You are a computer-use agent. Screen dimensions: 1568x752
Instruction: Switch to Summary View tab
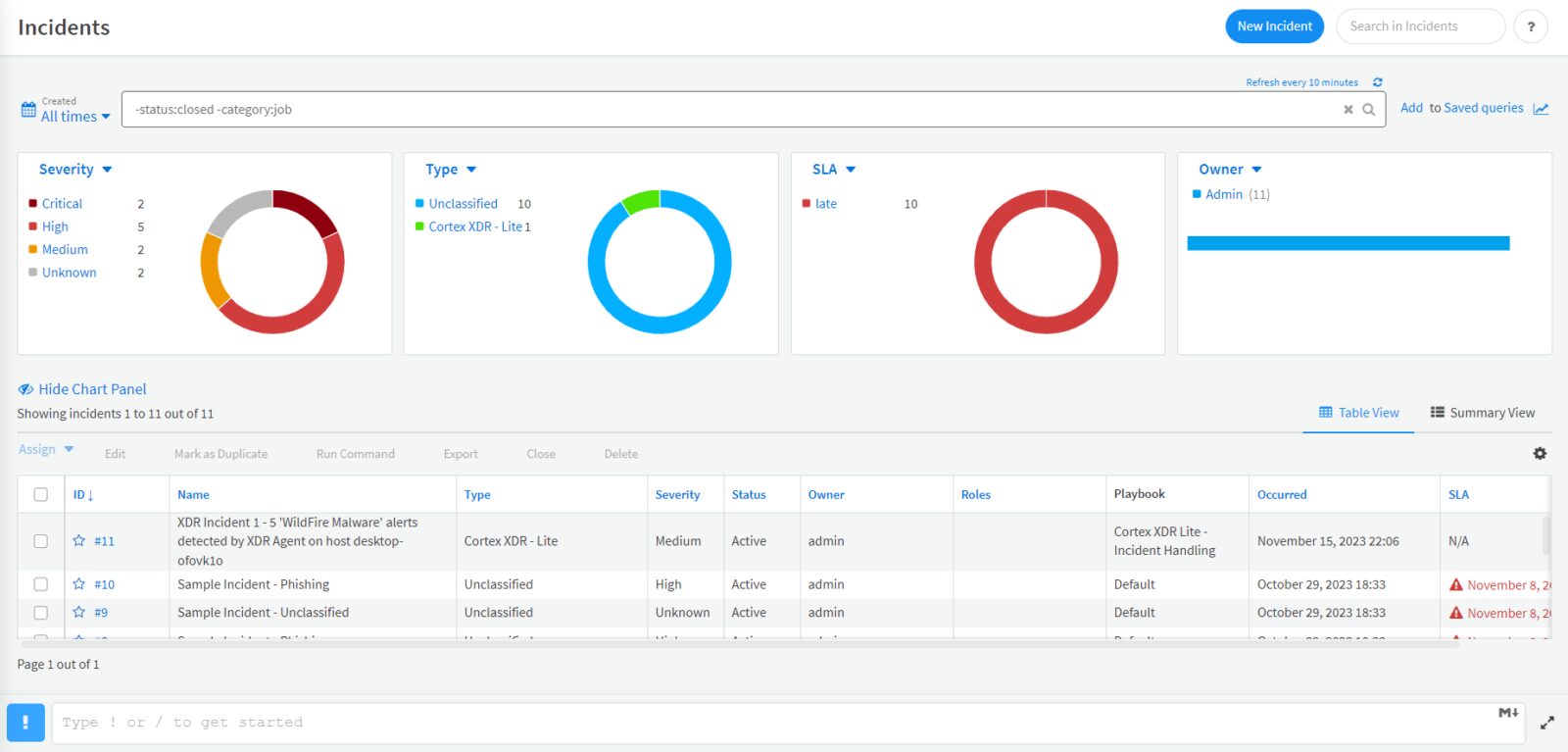(1482, 413)
